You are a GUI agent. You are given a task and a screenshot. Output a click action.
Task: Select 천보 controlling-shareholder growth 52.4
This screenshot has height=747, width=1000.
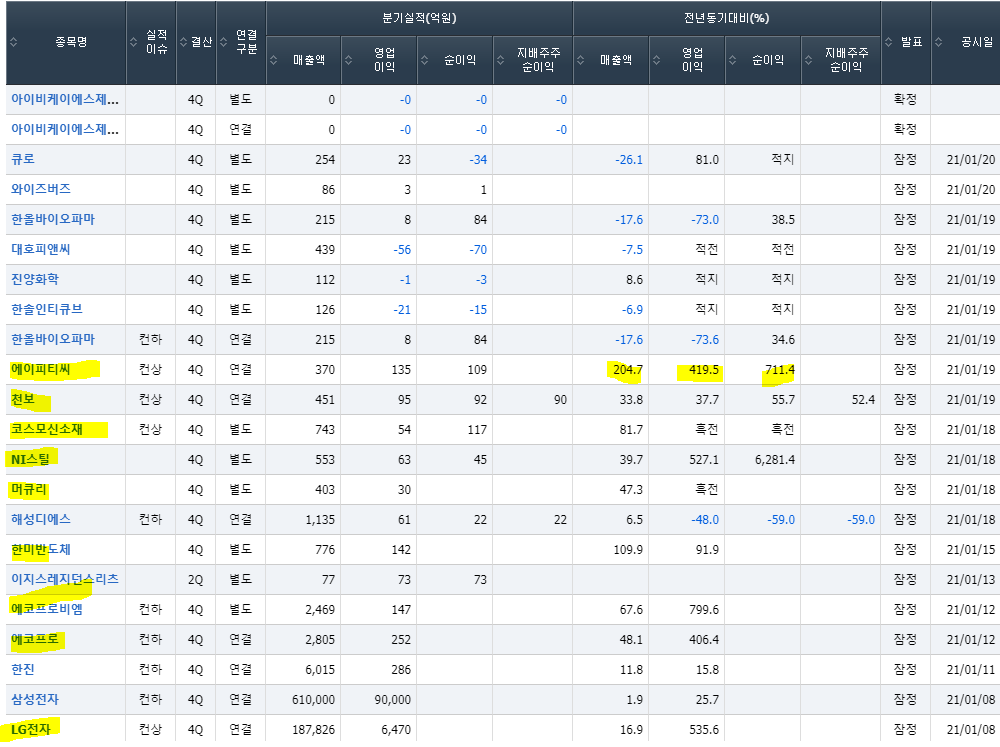coord(863,400)
